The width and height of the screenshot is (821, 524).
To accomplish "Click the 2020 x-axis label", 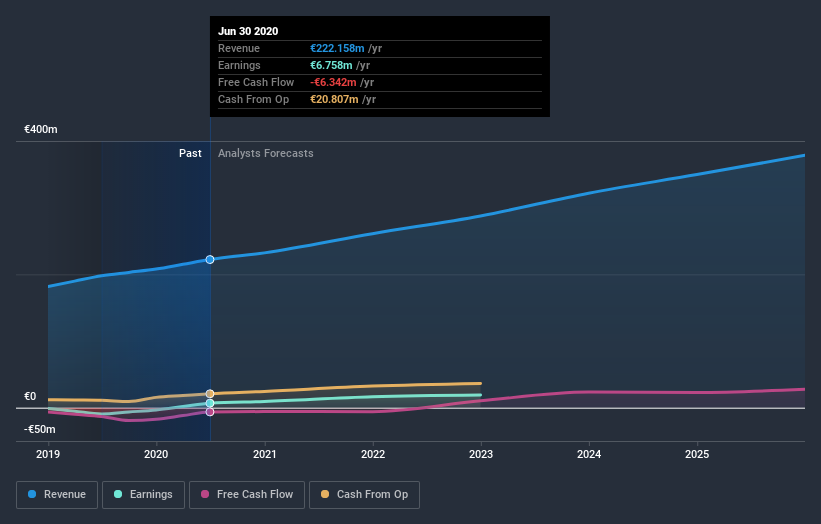I will [x=156, y=454].
